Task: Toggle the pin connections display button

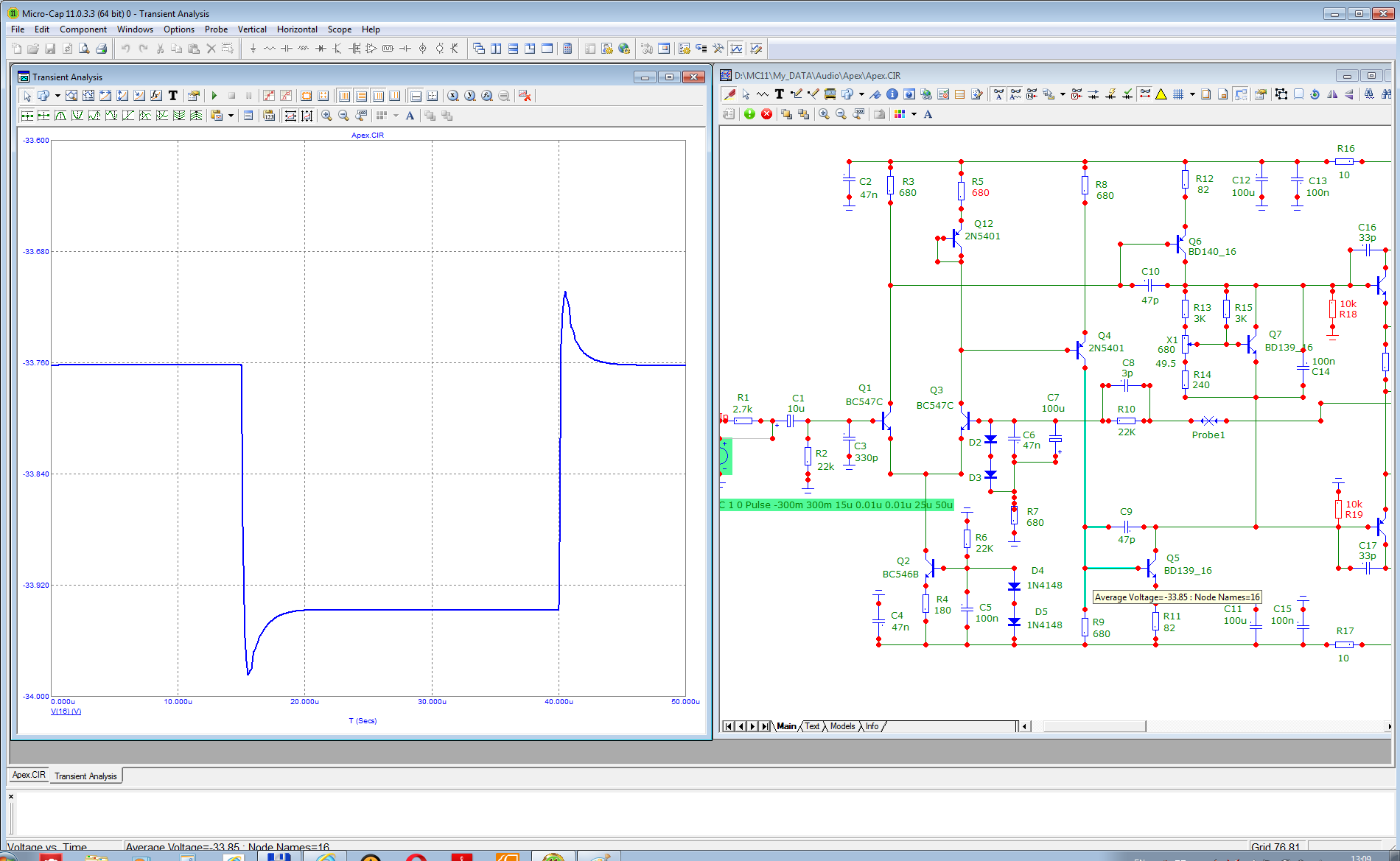Action: (x=1144, y=94)
